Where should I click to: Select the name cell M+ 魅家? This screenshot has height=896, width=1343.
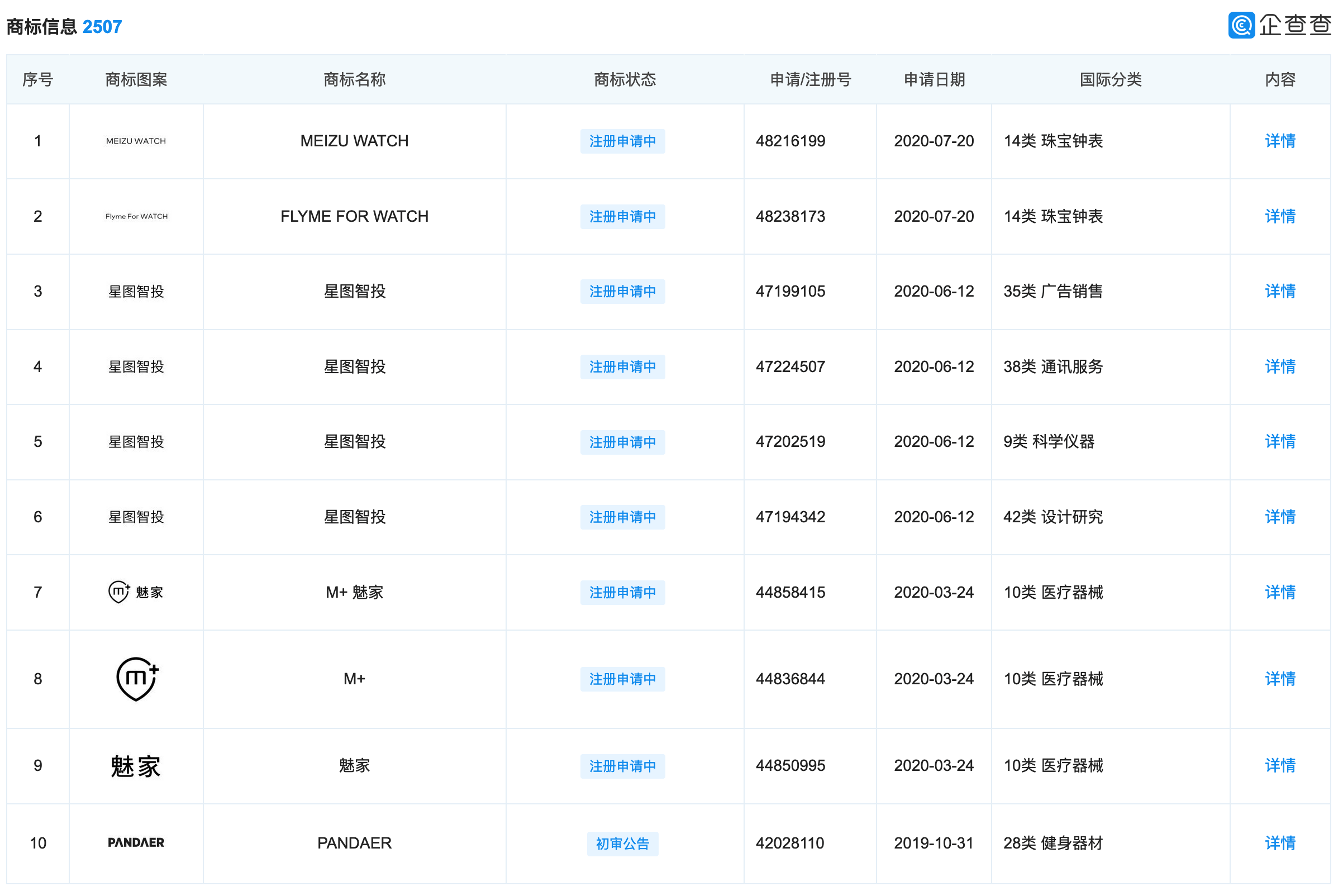click(x=354, y=593)
